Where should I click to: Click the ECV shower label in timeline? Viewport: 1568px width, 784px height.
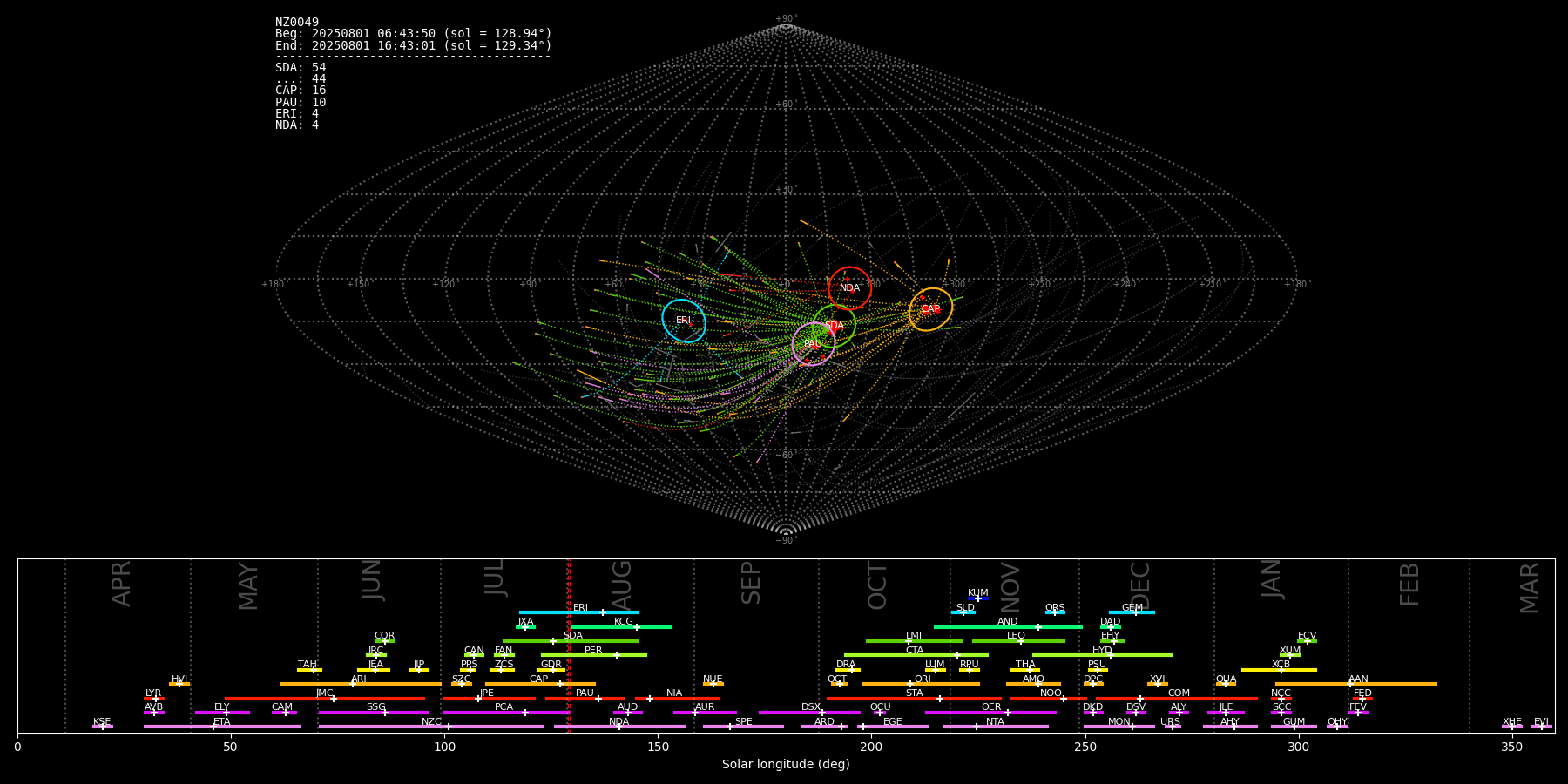[x=1307, y=636]
